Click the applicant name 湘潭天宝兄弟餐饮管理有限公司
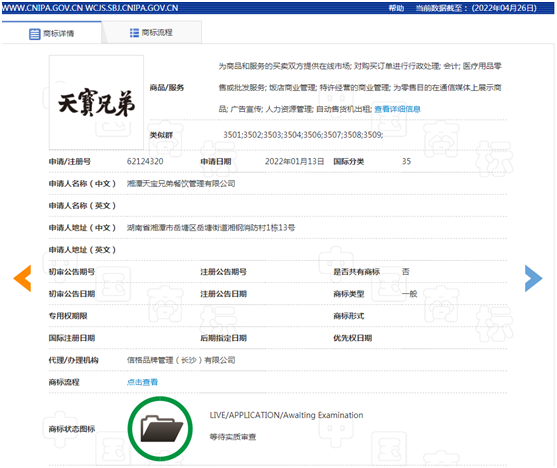The height and width of the screenshot is (468, 557). click(x=181, y=183)
